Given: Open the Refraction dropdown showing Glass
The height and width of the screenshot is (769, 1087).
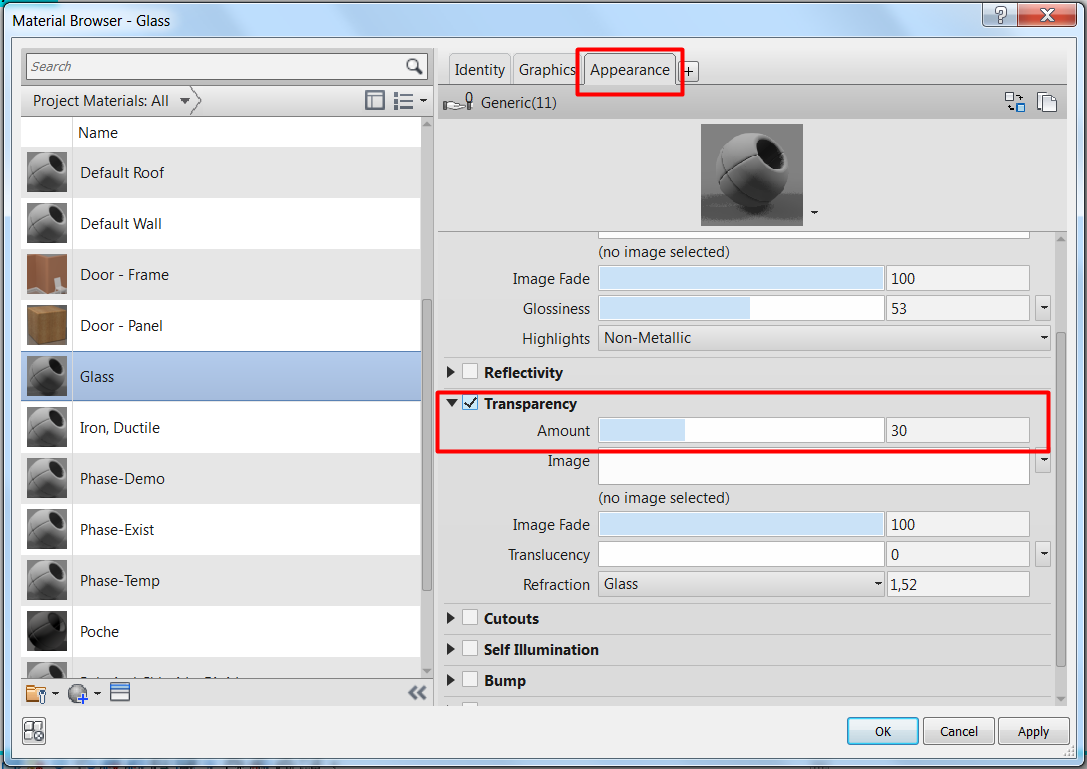Looking at the screenshot, I should [877, 584].
